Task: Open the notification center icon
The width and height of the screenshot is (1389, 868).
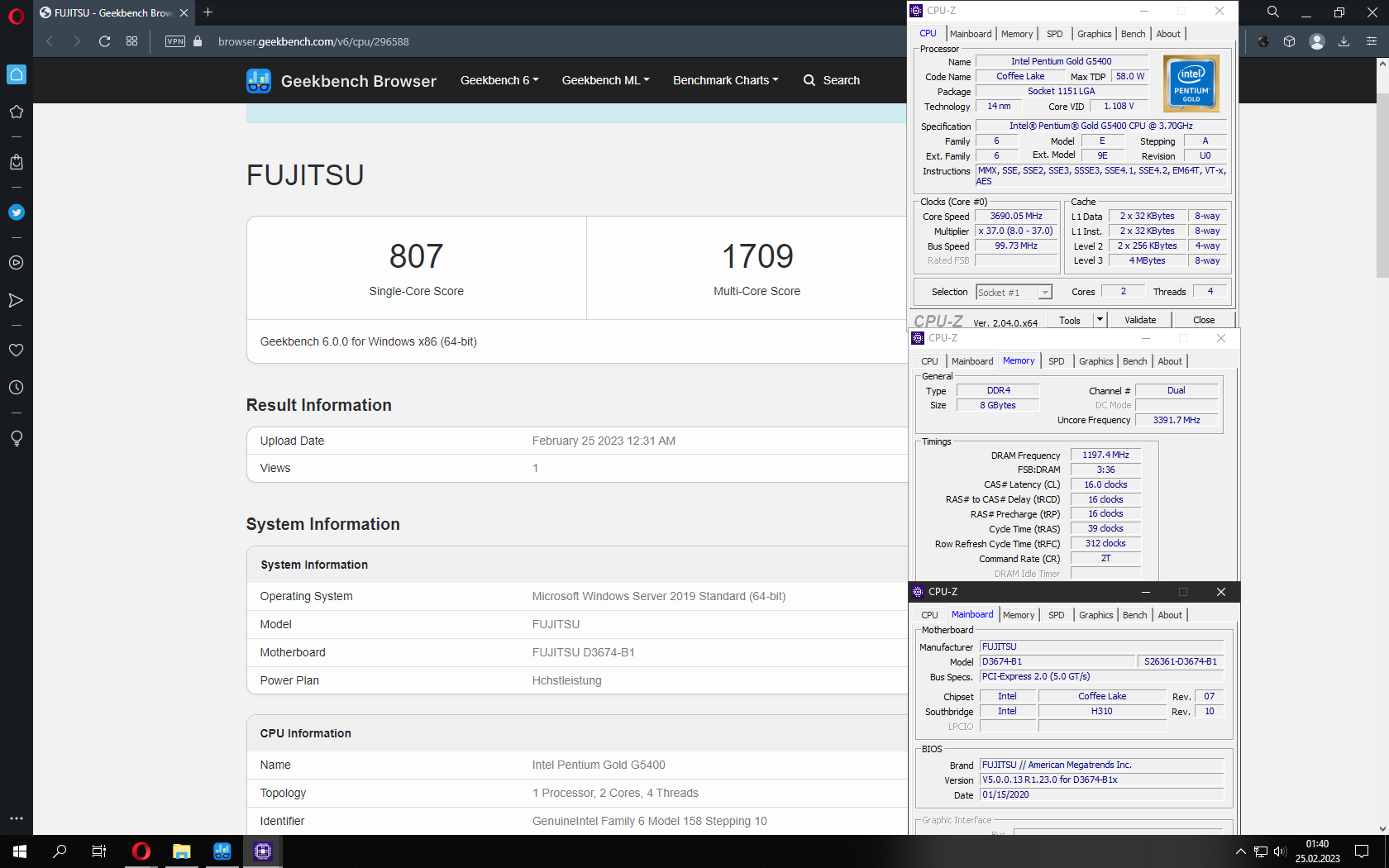Action: point(1362,851)
